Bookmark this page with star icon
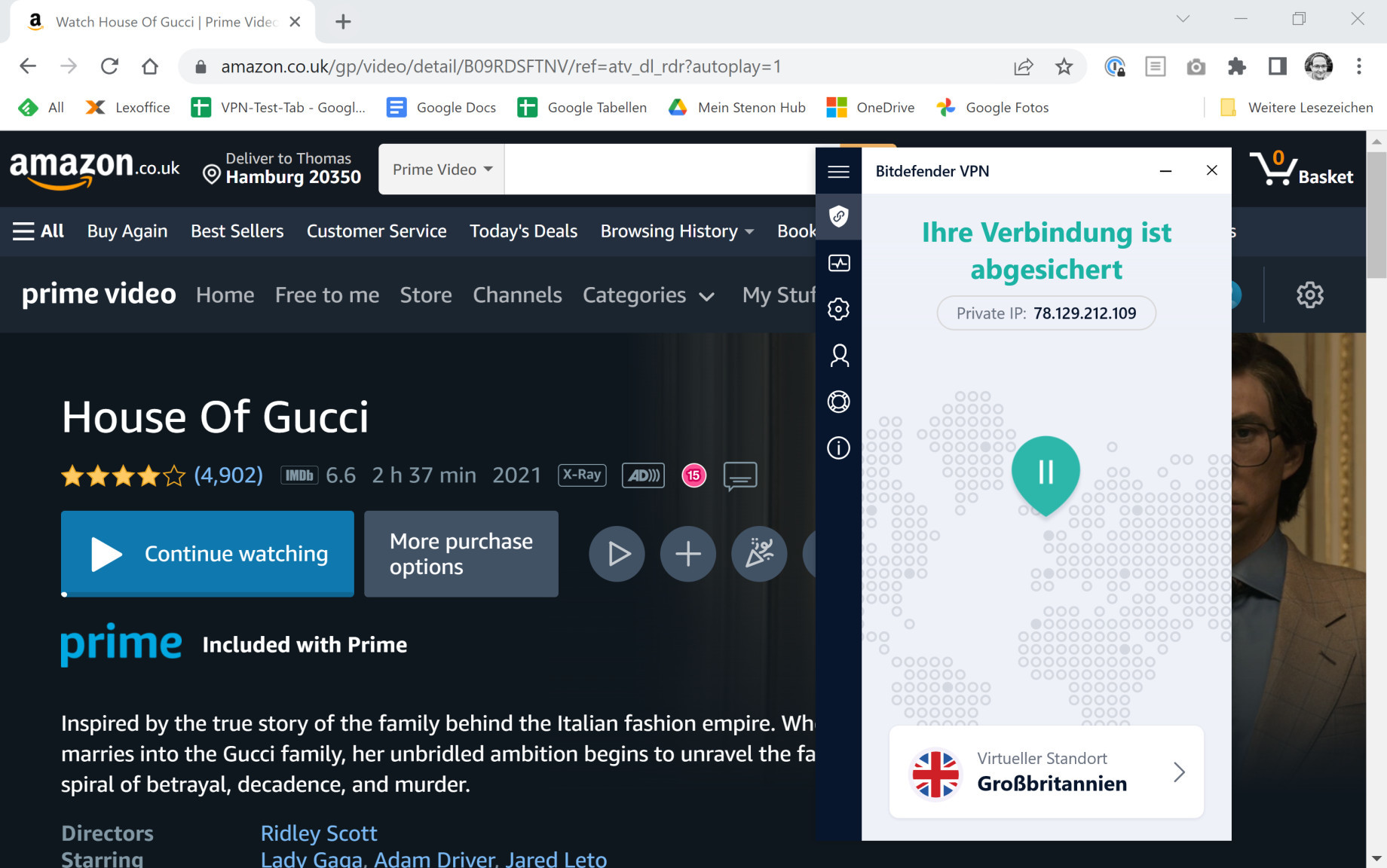Viewport: 1387px width, 868px height. tap(1064, 67)
